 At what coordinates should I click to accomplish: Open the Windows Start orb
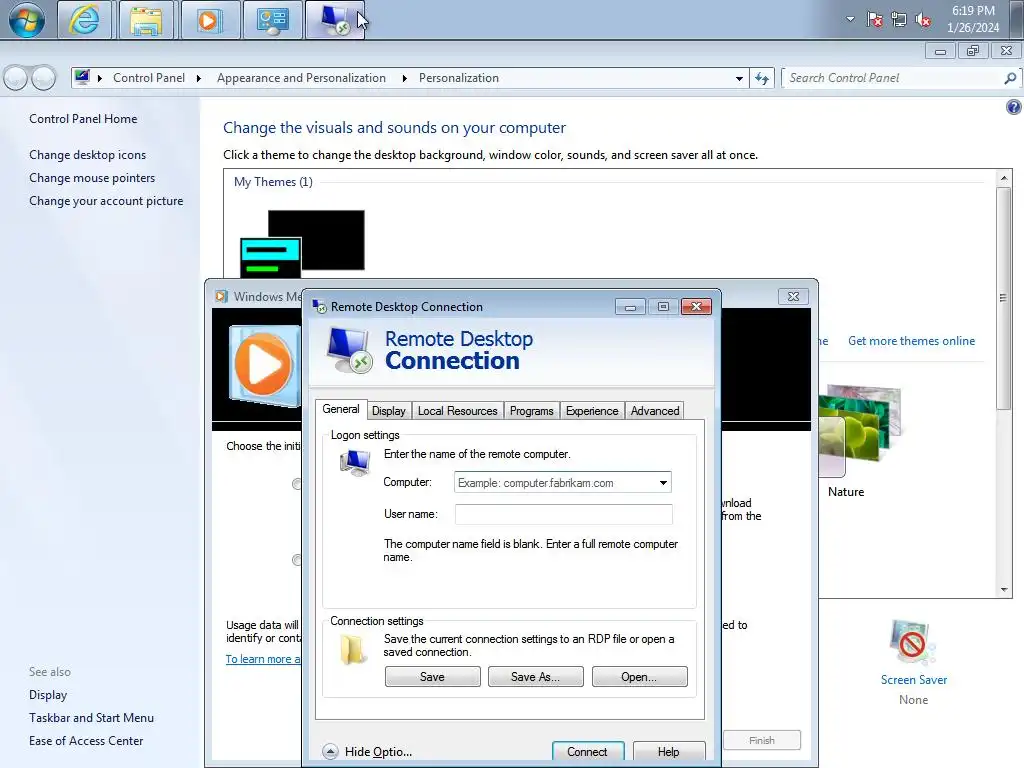(x=27, y=20)
